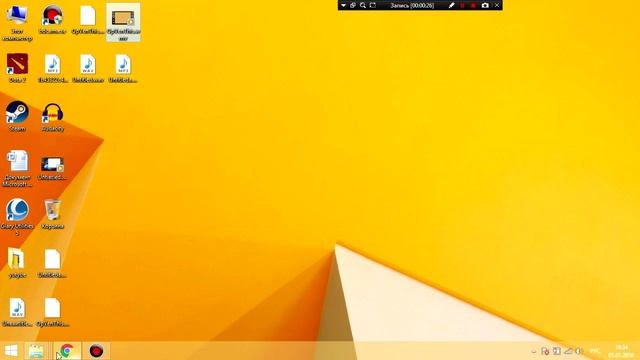
Task: Open the volume speaker tray icon
Action: pyautogui.click(x=579, y=351)
